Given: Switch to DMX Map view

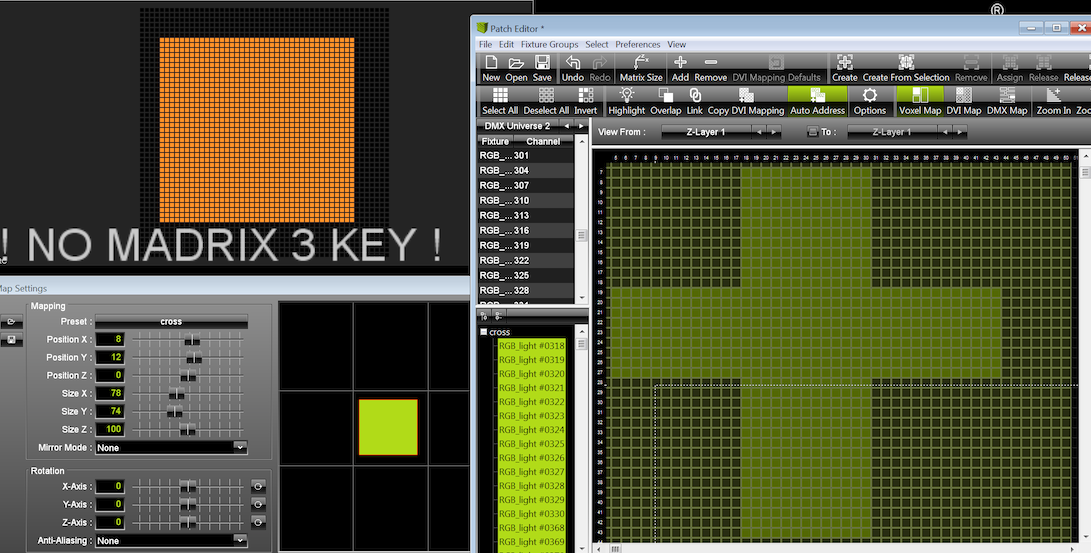Looking at the screenshot, I should 1007,95.
